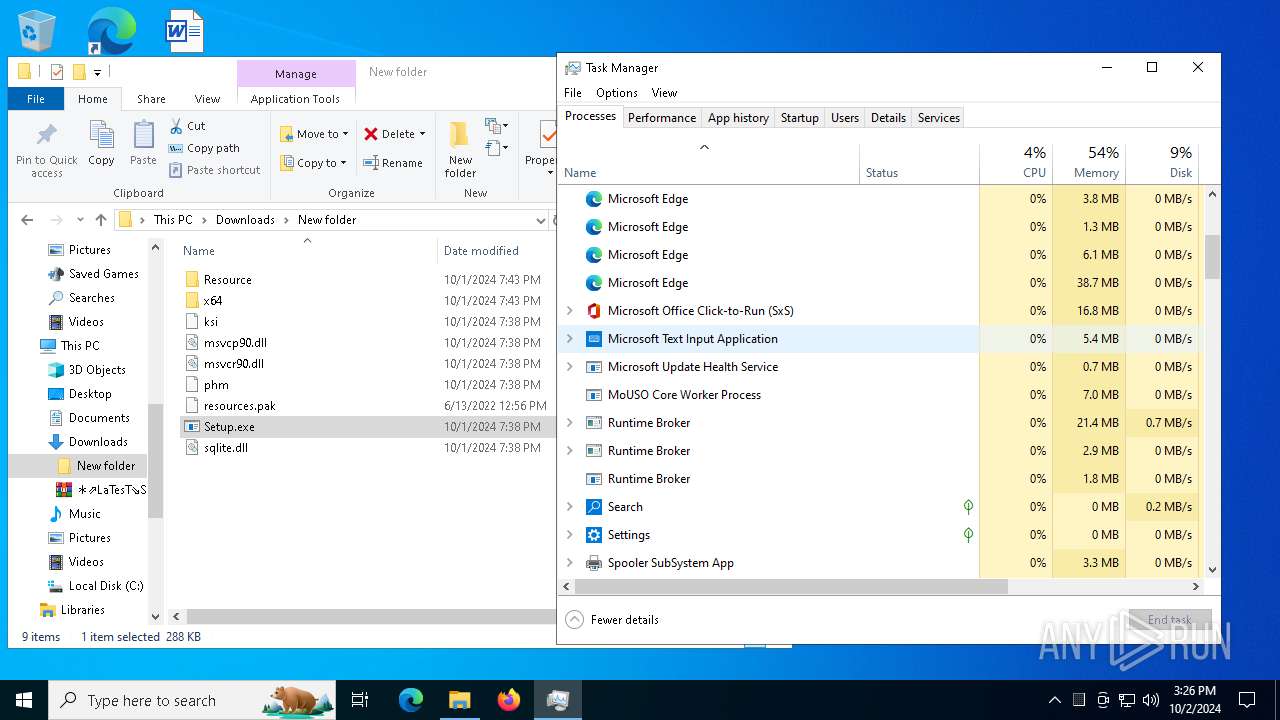Click the volume icon in system tray

pos(1150,700)
